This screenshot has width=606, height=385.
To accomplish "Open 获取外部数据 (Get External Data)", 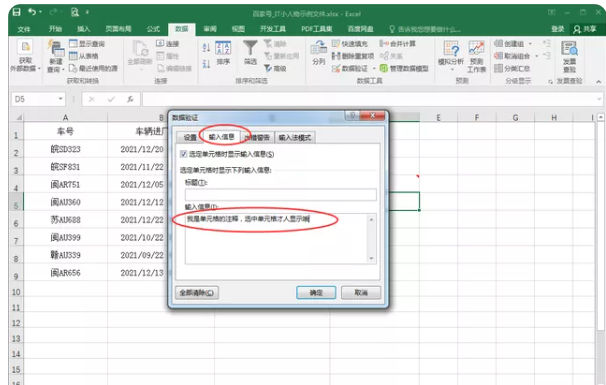I will pyautogui.click(x=26, y=56).
